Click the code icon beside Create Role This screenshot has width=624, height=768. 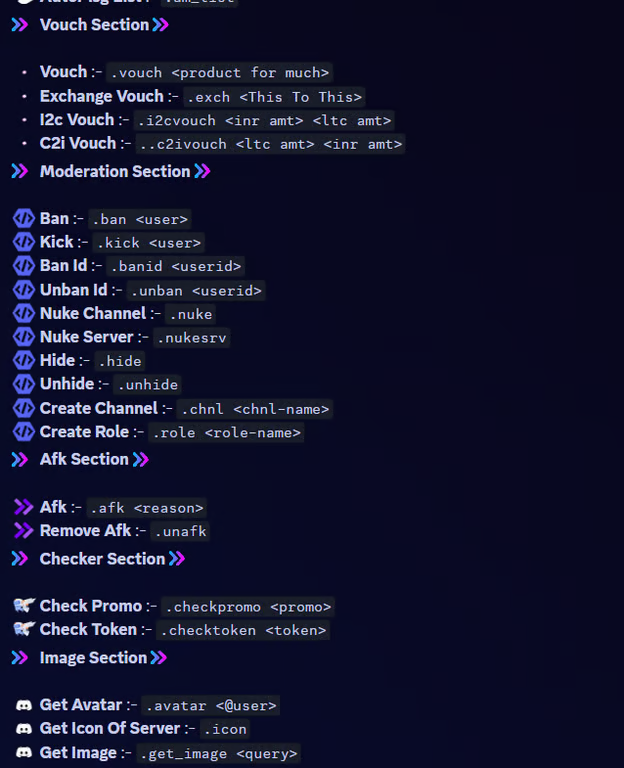24,433
